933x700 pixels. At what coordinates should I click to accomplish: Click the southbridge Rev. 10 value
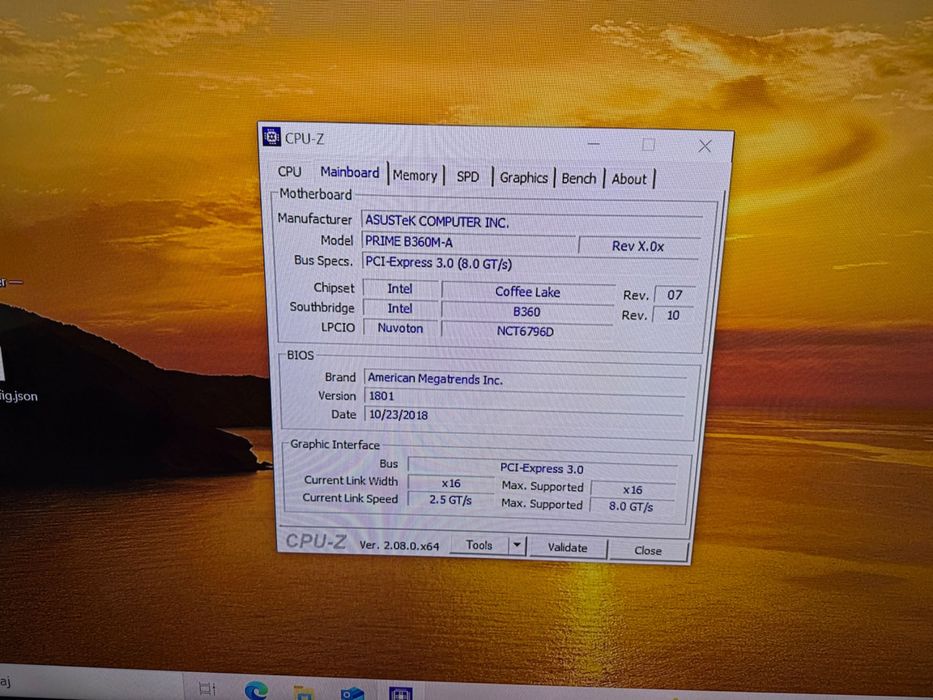673,315
